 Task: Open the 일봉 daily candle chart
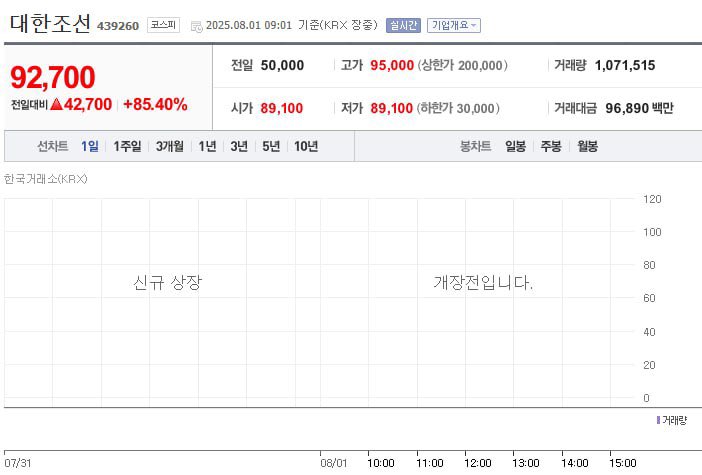pyautogui.click(x=515, y=146)
